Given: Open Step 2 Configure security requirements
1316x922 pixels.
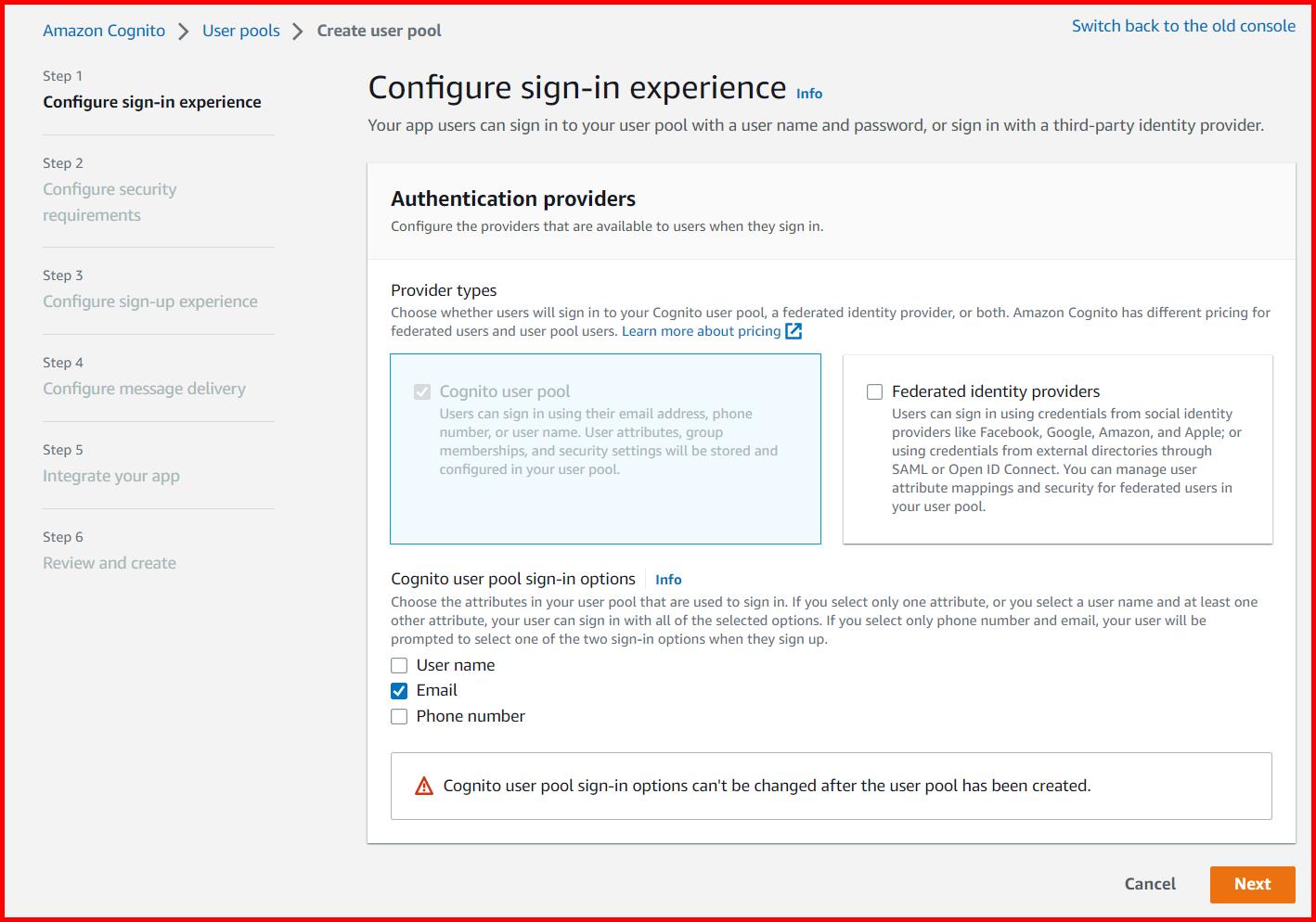Looking at the screenshot, I should click(110, 201).
